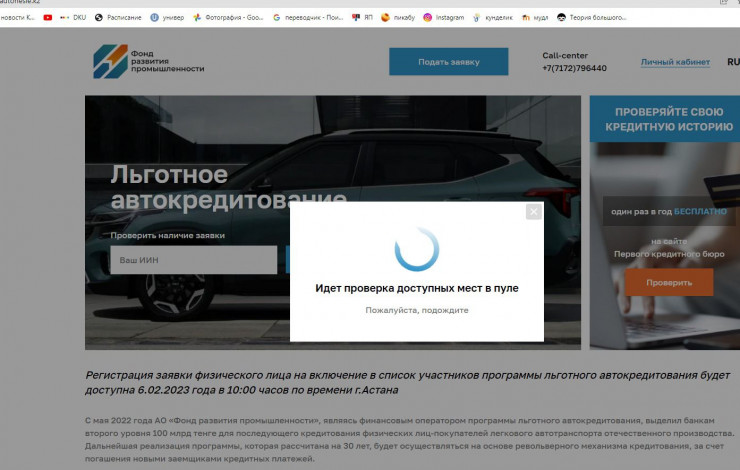740x470 pixels.
Task: Click the Фонд развития промышленности logo
Action: click(149, 61)
